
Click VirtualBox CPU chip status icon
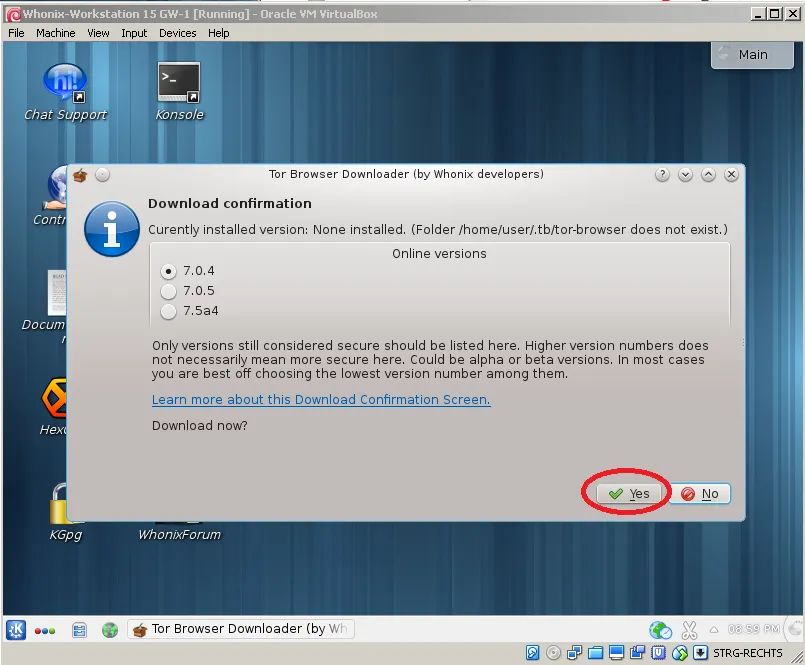pos(659,653)
